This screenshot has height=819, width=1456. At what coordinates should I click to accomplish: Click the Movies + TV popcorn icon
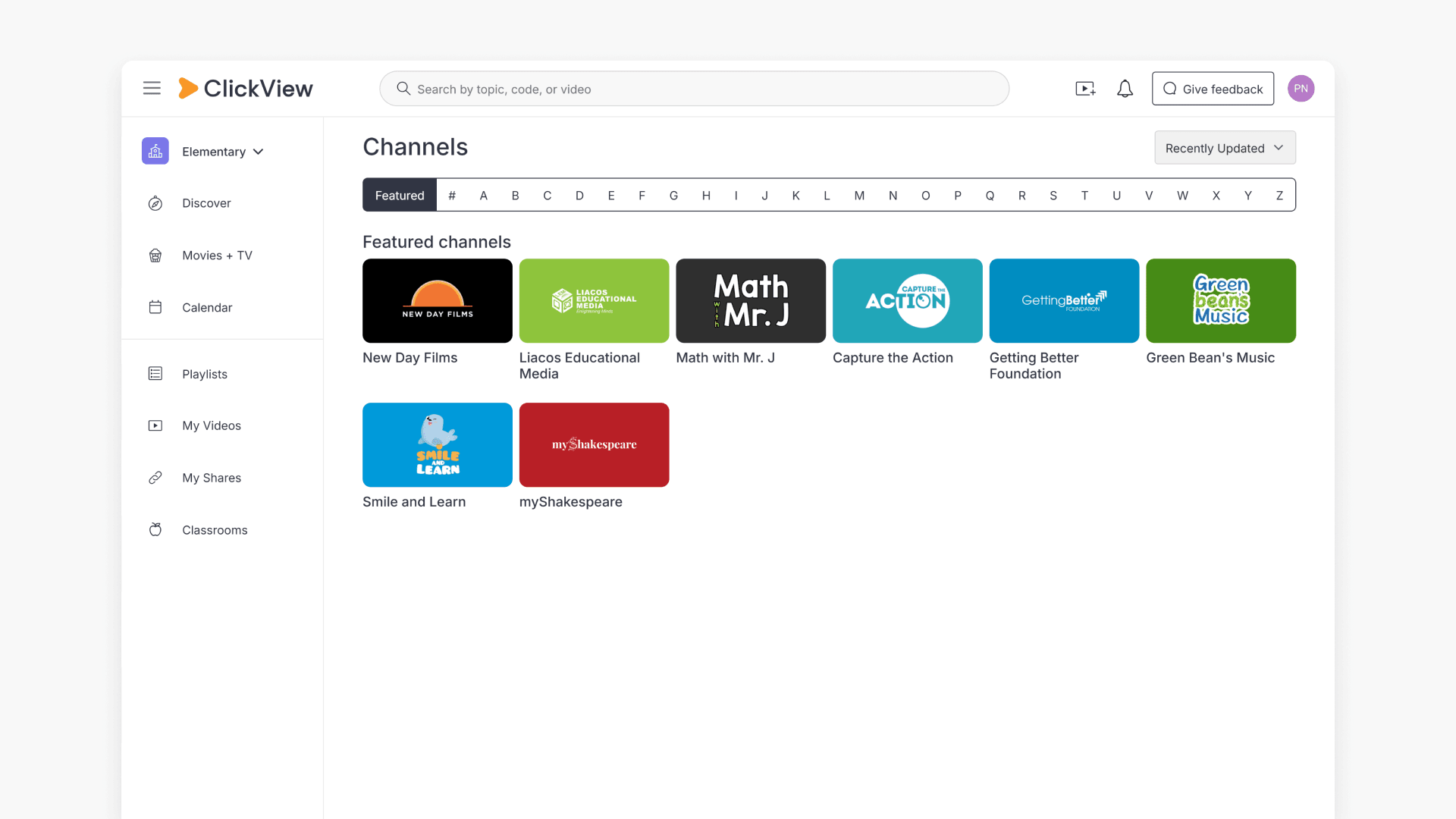coord(155,256)
